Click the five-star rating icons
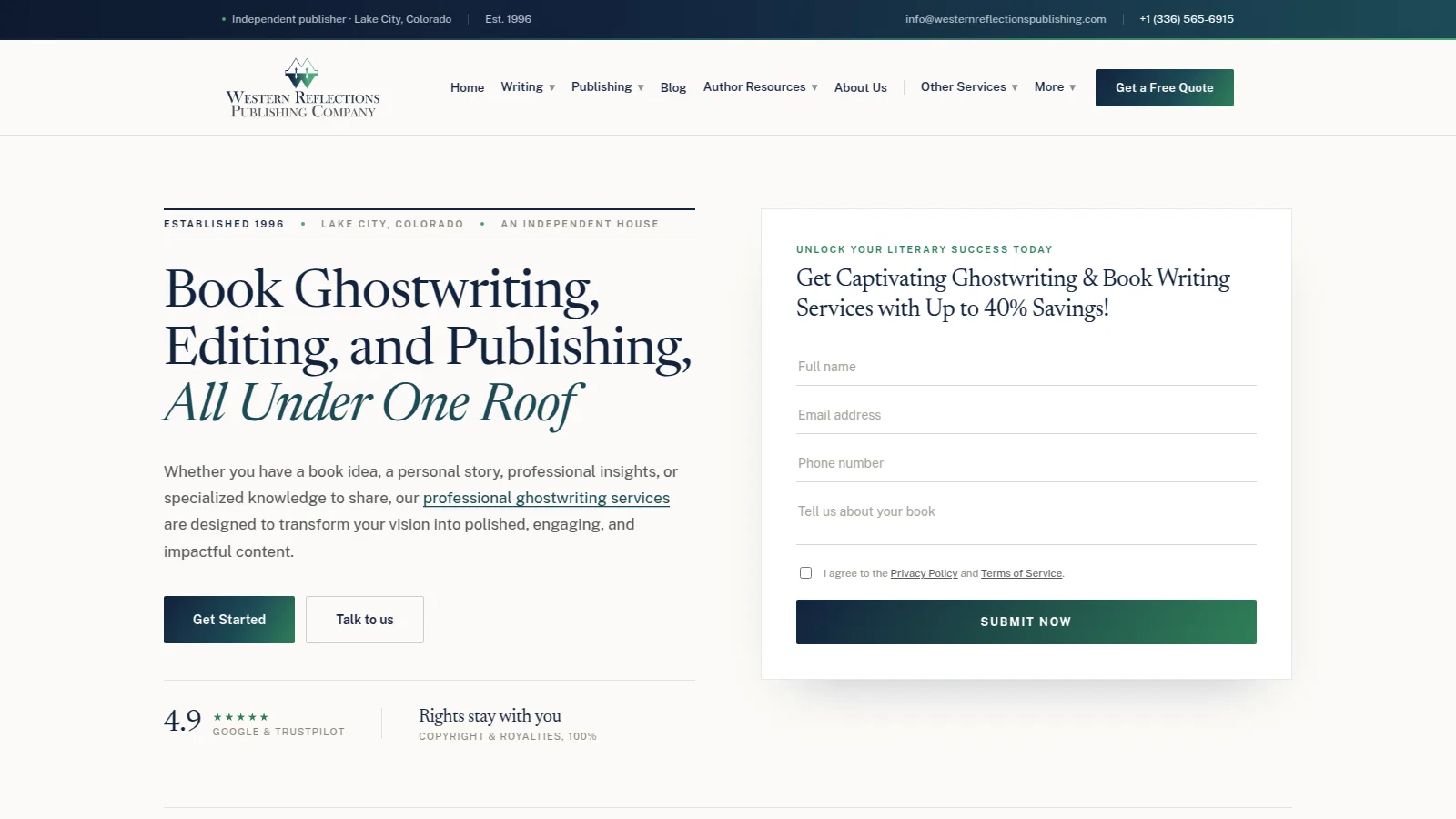Viewport: 1456px width, 819px height. [x=240, y=717]
